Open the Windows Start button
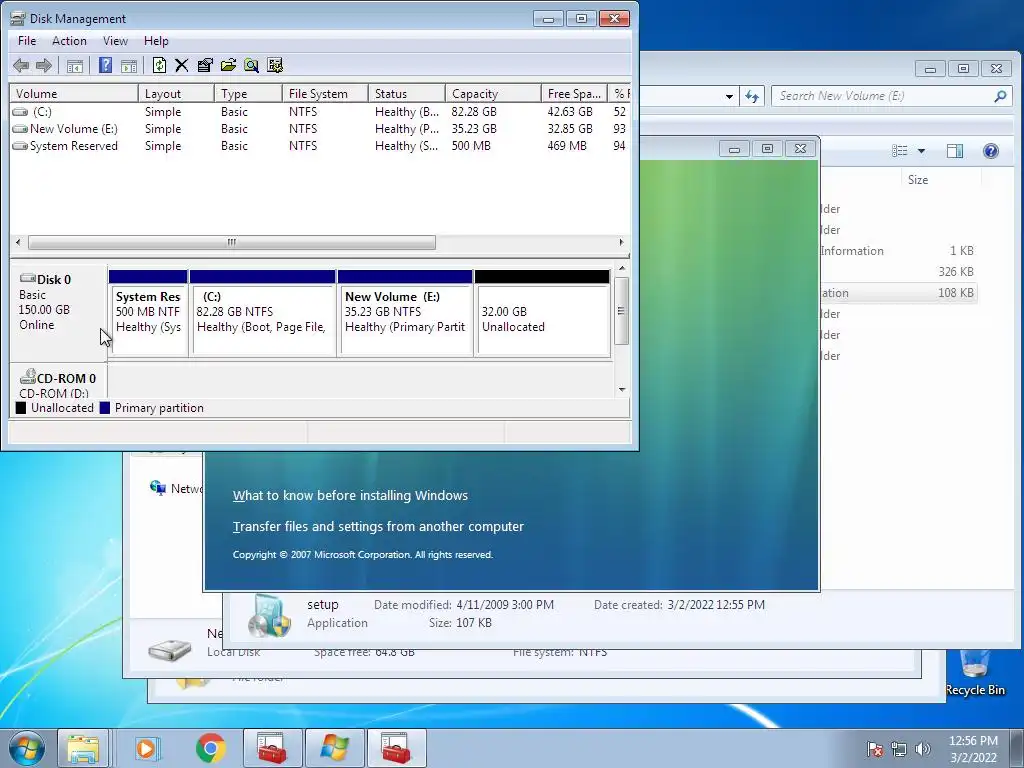1024x768 pixels. coord(26,748)
